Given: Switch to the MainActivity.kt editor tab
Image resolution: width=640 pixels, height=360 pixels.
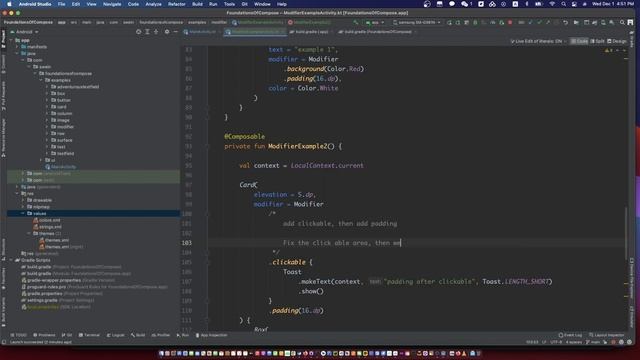Looking at the screenshot, I should coord(202,32).
